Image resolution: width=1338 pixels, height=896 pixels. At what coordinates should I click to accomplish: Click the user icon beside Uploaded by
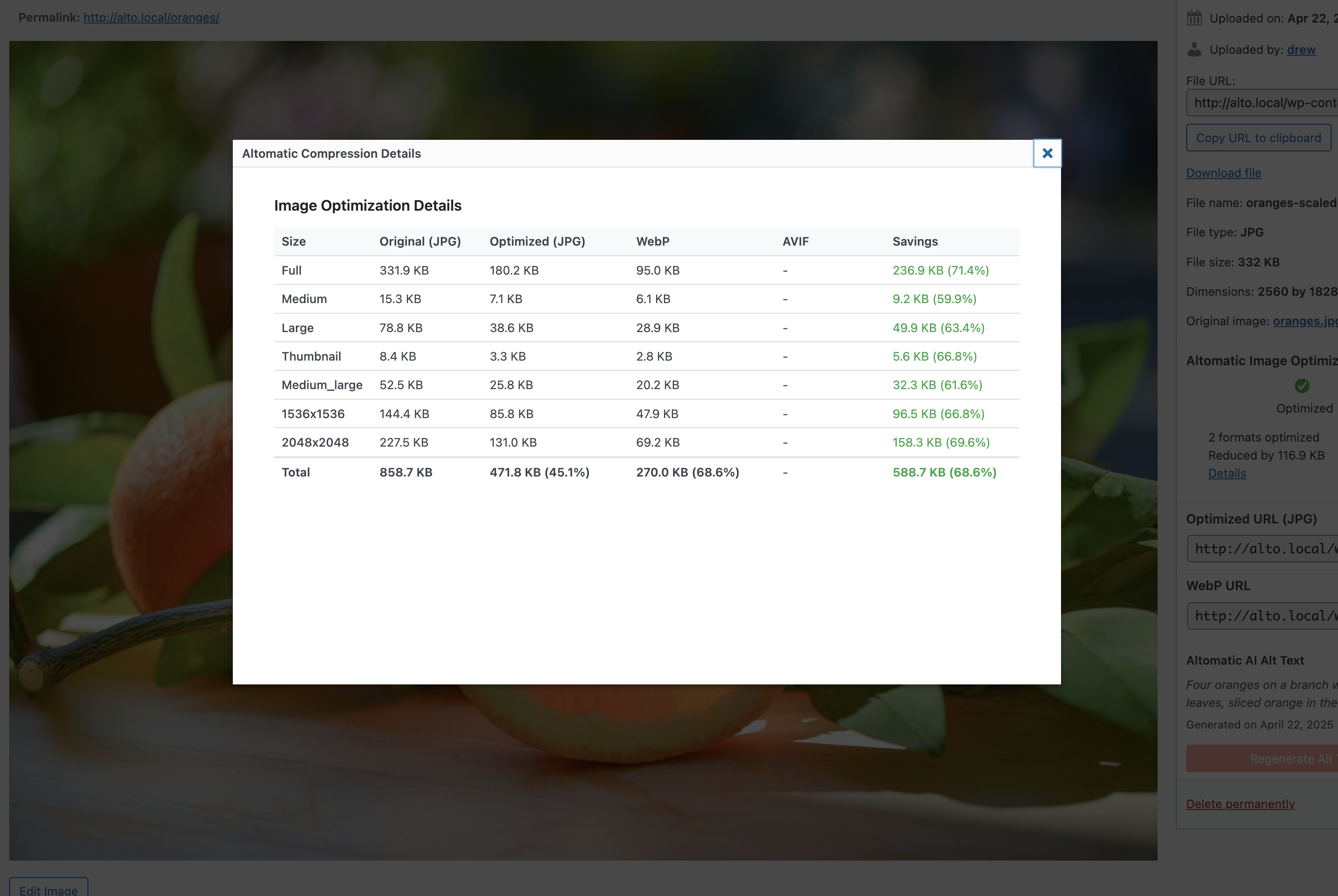coord(1194,50)
